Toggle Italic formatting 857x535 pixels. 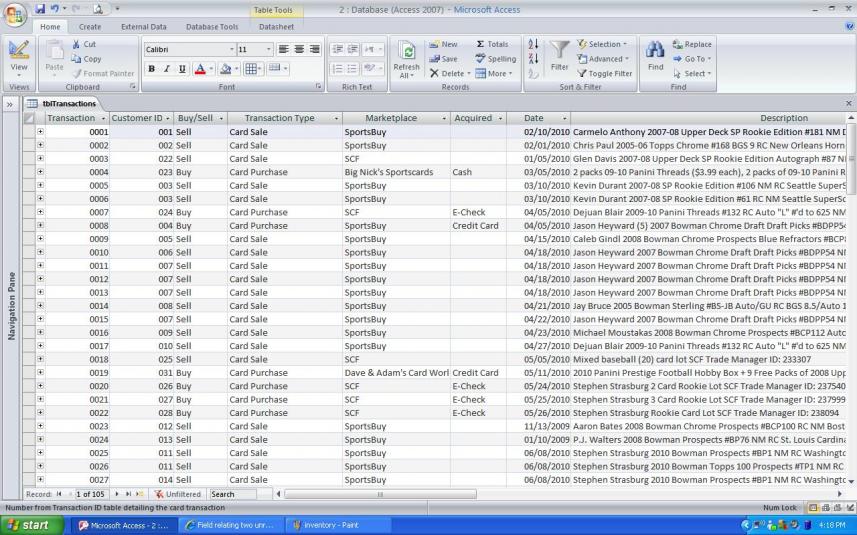[167, 68]
